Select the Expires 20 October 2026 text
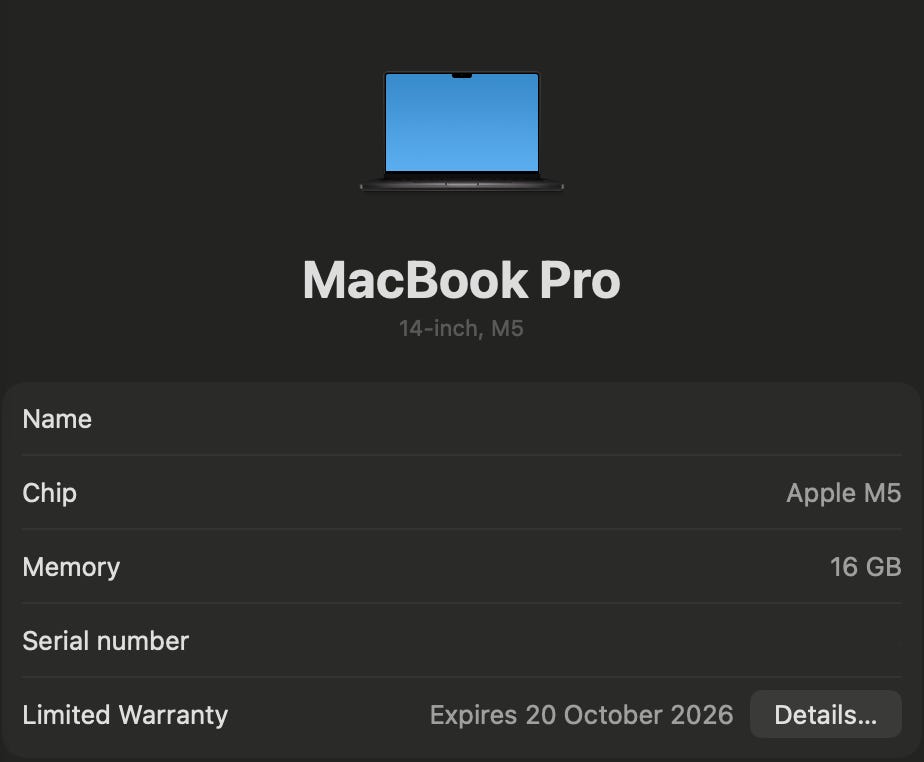 582,715
